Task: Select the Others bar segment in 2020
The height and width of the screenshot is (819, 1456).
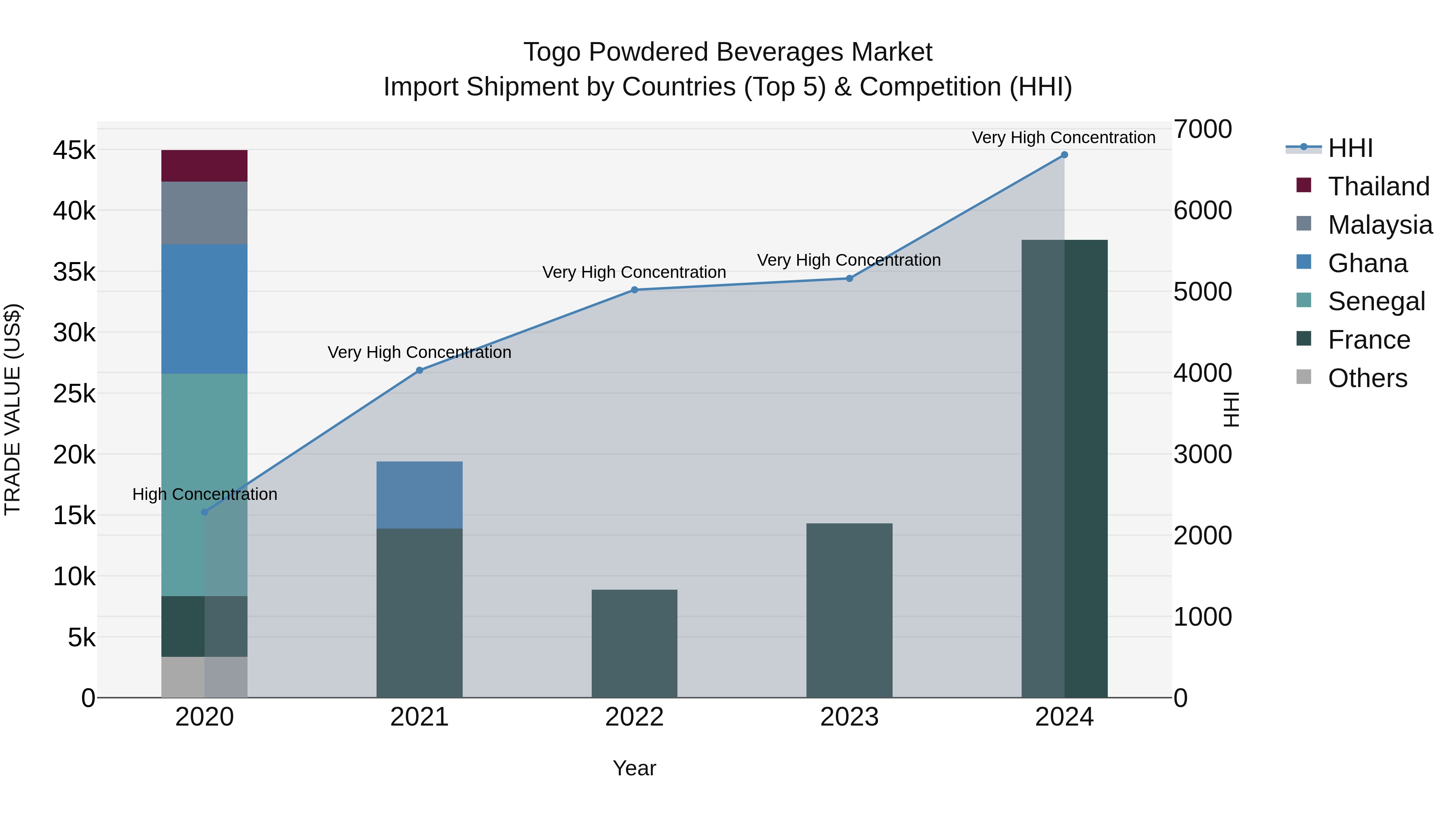Action: point(205,677)
